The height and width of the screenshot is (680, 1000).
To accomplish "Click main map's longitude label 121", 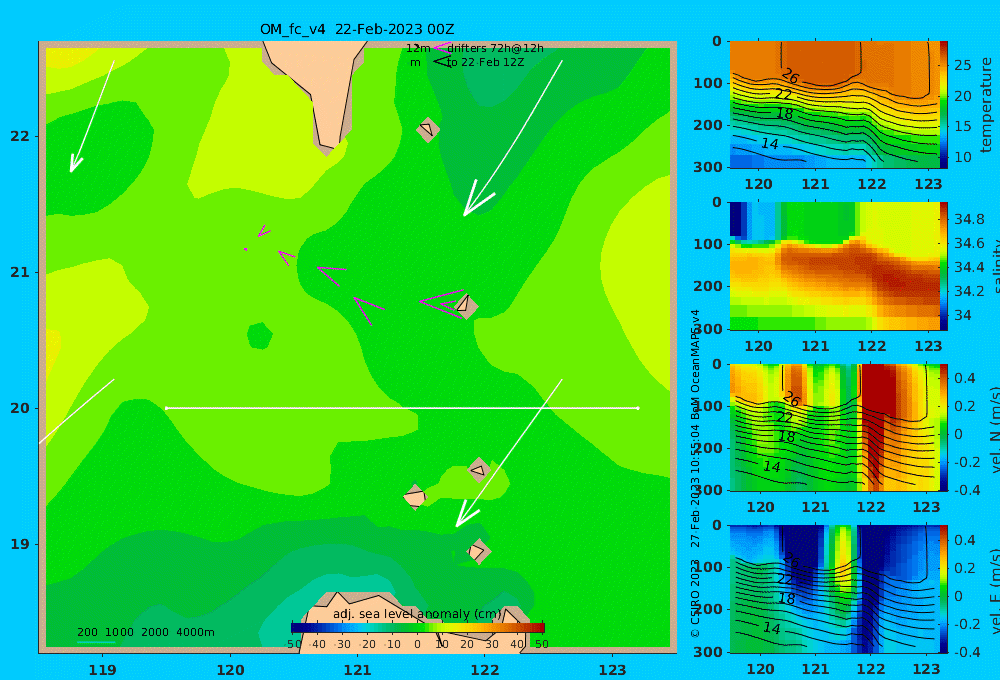I will (x=357, y=670).
